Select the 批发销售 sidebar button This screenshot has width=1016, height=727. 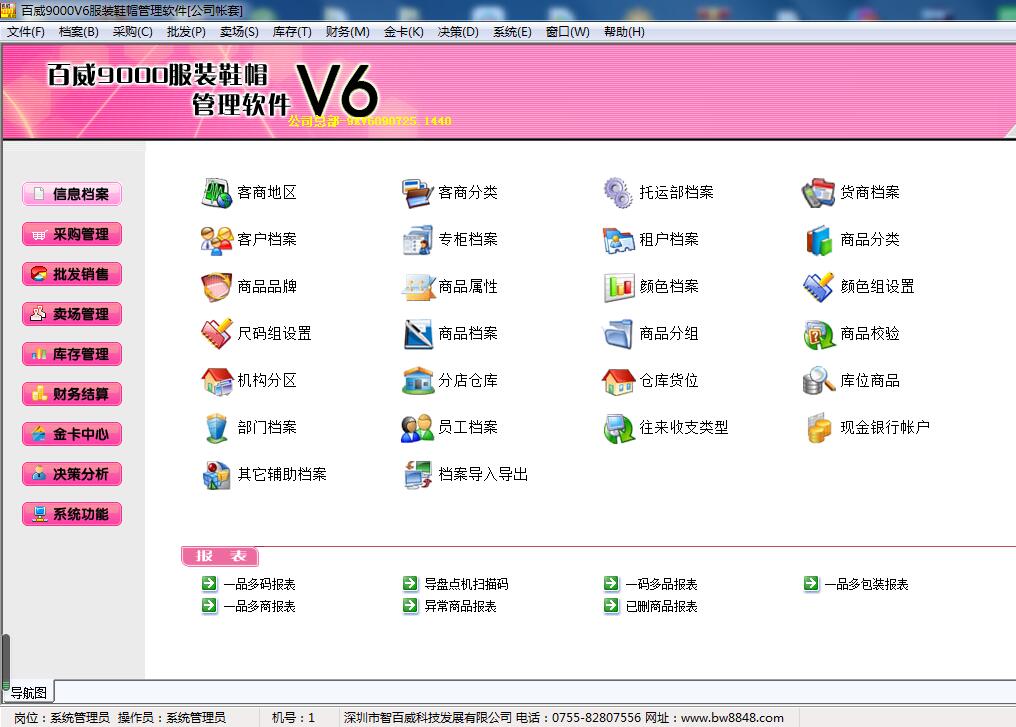72,274
